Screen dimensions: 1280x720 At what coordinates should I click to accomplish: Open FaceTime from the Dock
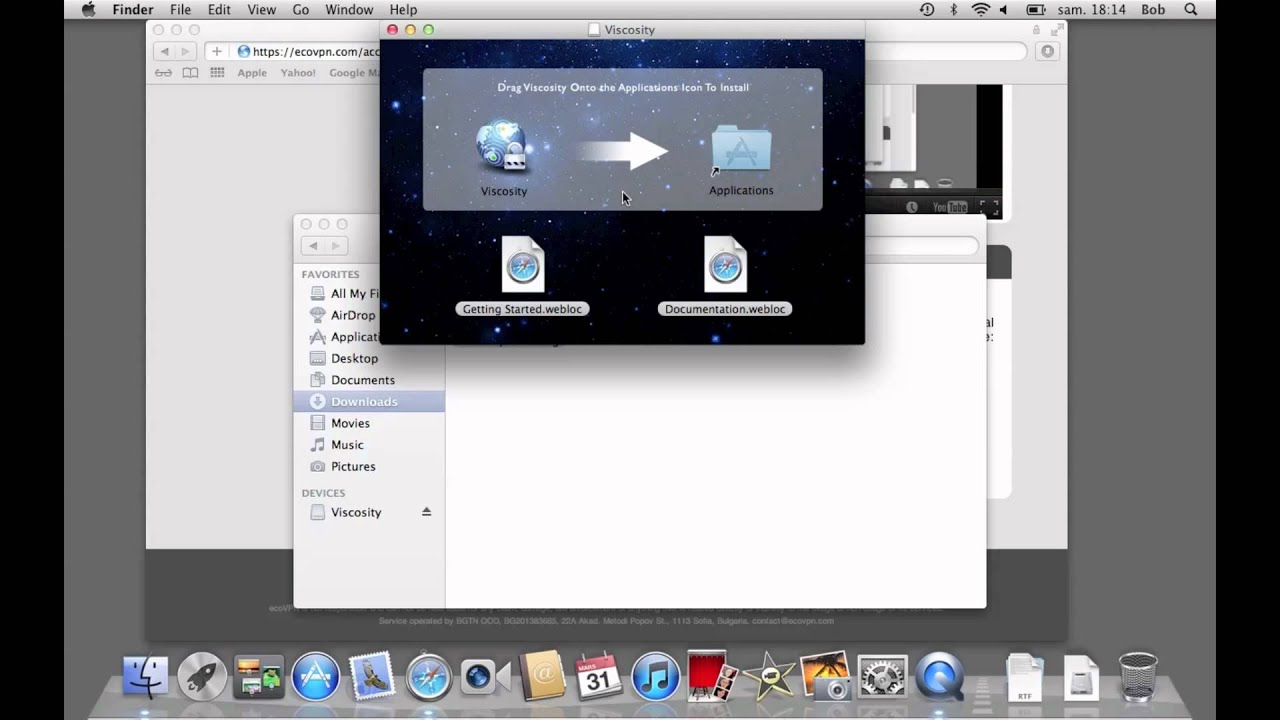pyautogui.click(x=485, y=677)
